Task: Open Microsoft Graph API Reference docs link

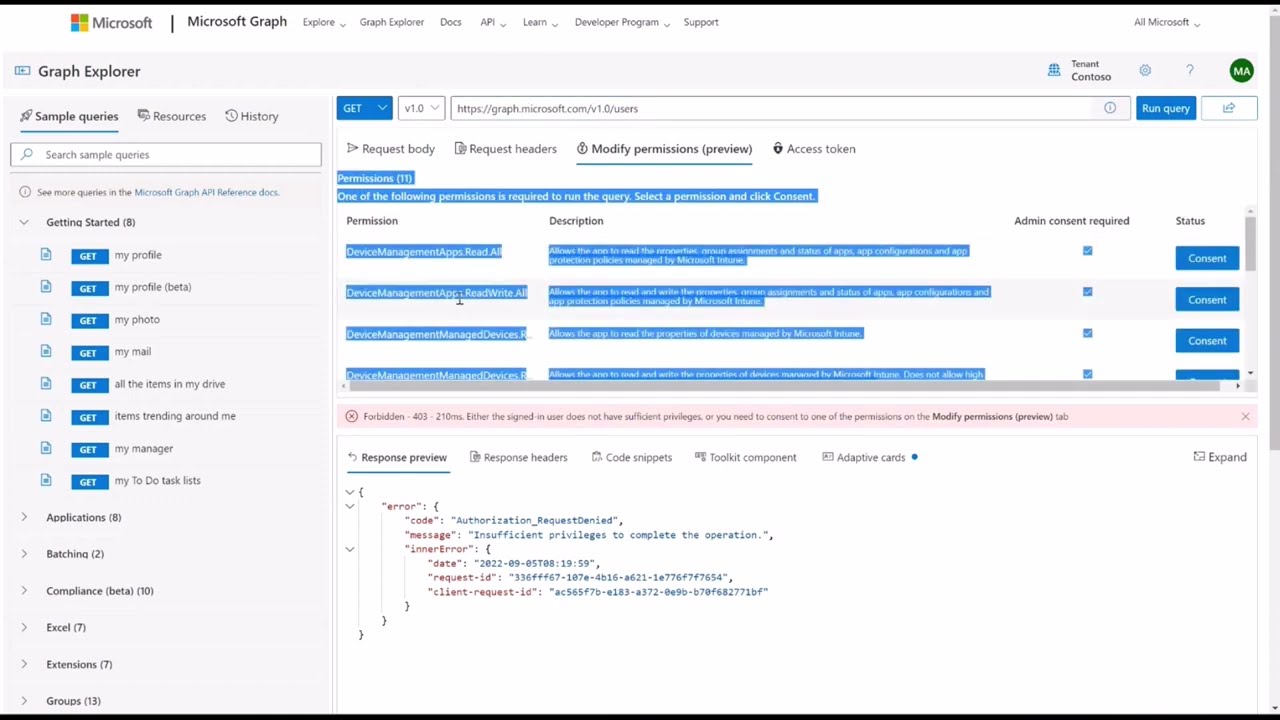Action: coord(207,192)
